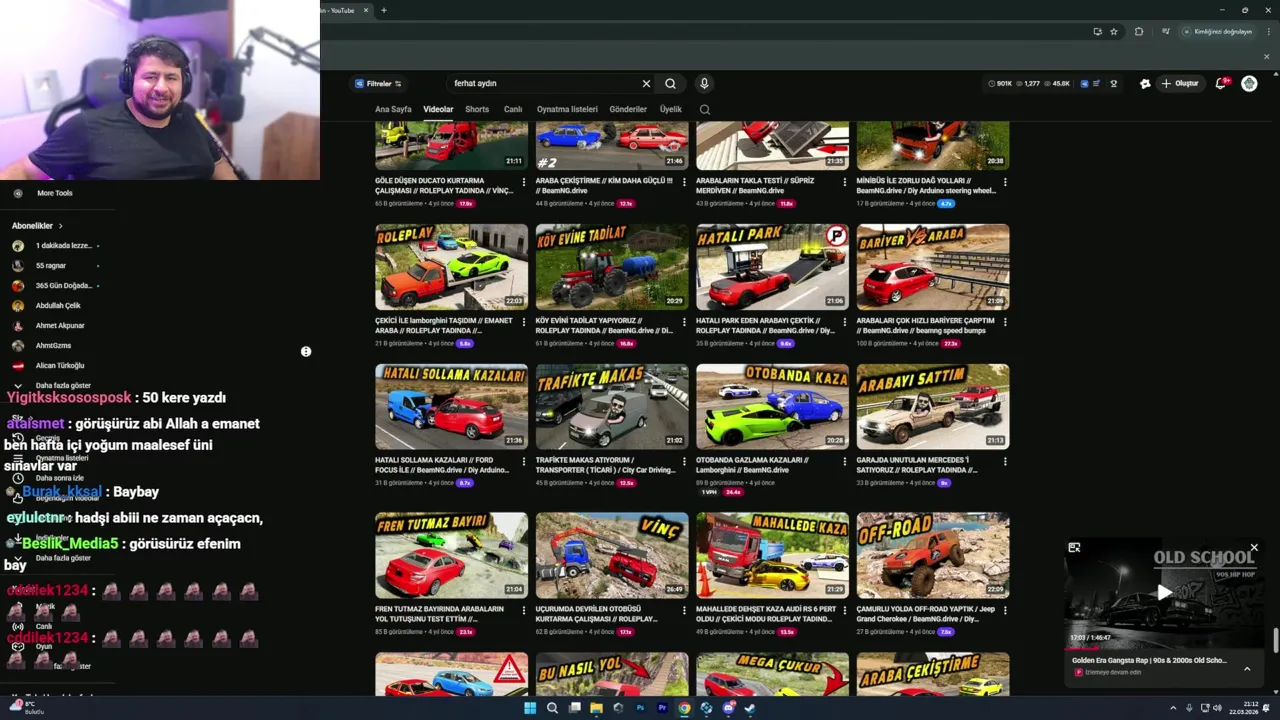
Task: Open the ARABAYI SATTIM video thumbnail
Action: pyautogui.click(x=933, y=407)
